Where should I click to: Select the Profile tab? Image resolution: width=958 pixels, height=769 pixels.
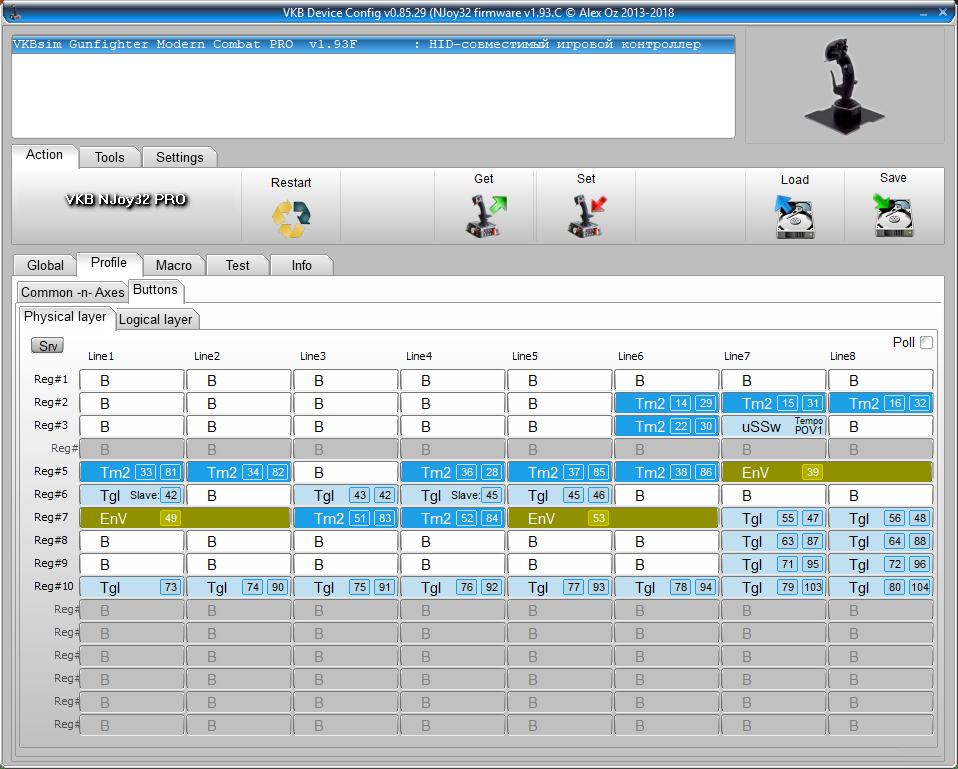coord(109,263)
